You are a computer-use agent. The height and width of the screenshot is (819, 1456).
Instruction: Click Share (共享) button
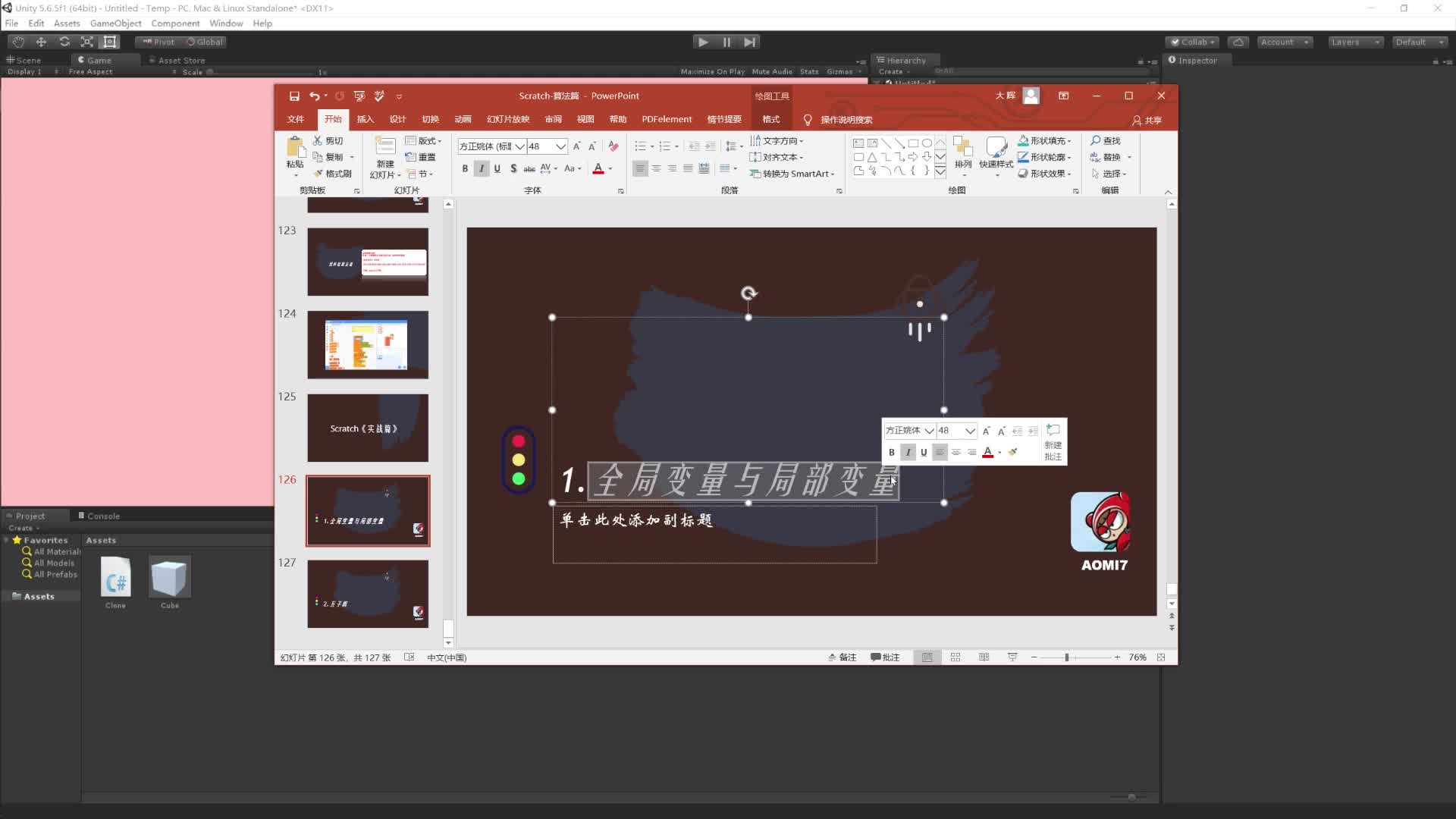pyautogui.click(x=1147, y=120)
